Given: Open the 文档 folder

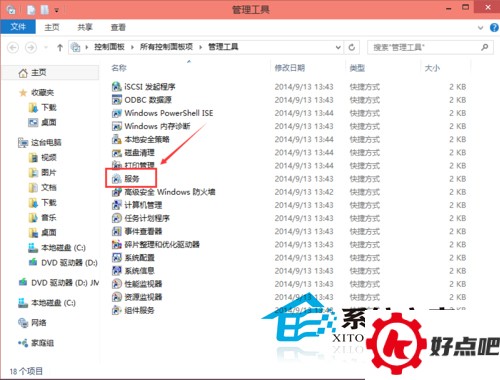Looking at the screenshot, I should click(x=49, y=188).
